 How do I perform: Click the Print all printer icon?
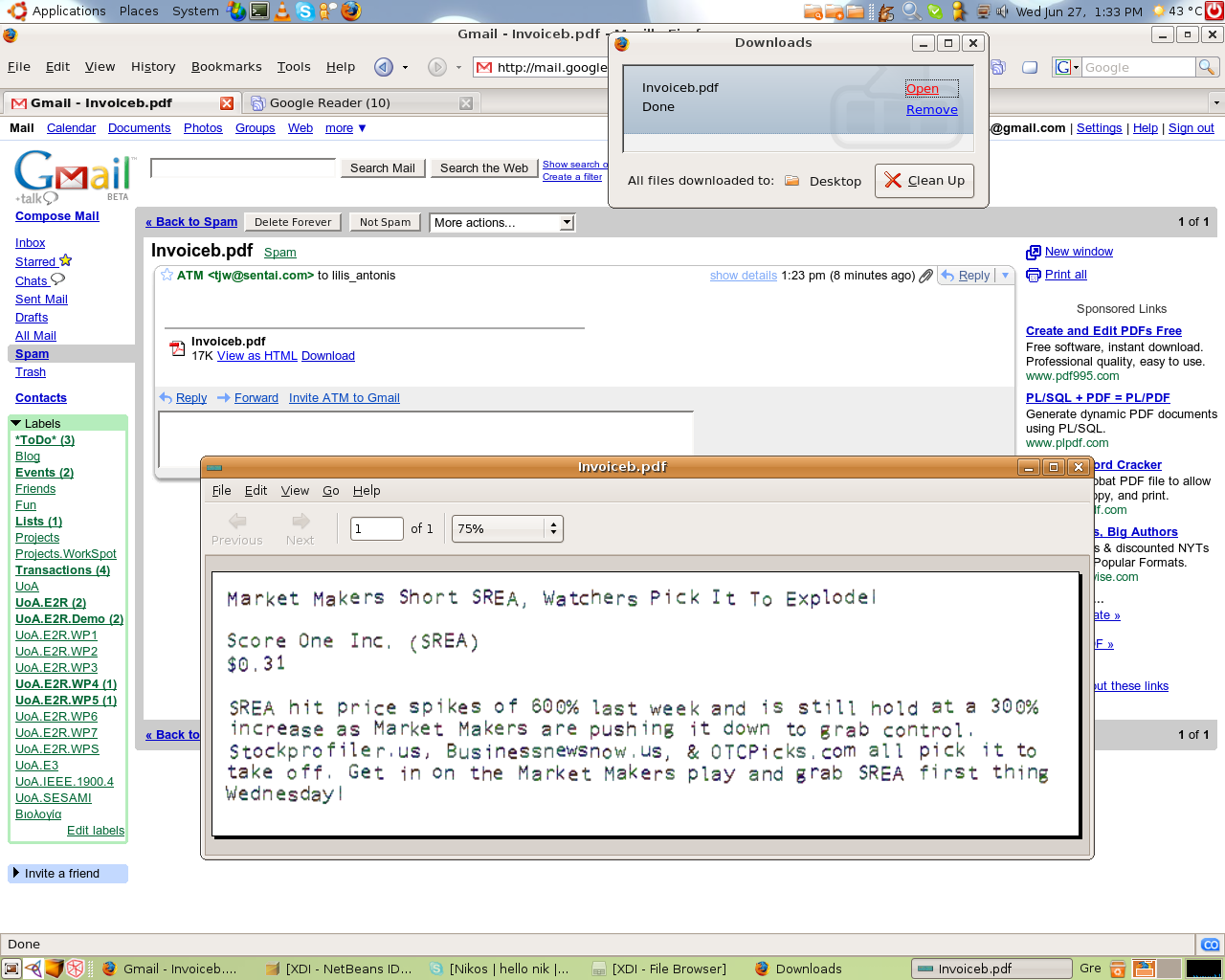[1033, 276]
